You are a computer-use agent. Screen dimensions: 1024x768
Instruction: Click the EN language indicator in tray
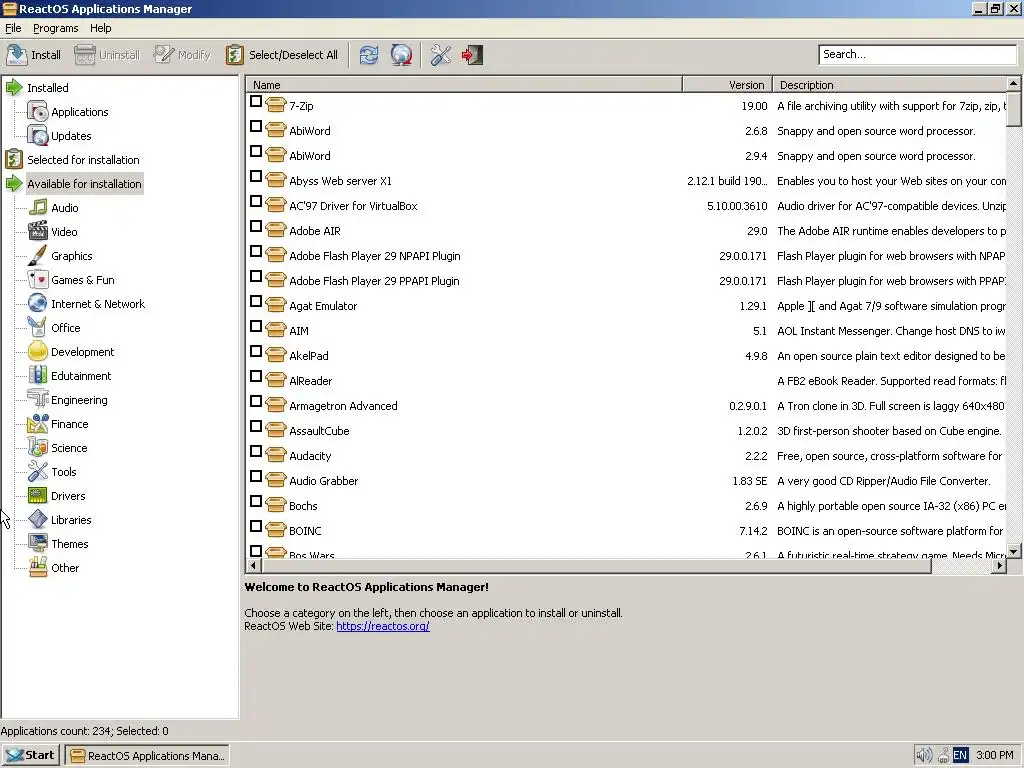coord(960,756)
